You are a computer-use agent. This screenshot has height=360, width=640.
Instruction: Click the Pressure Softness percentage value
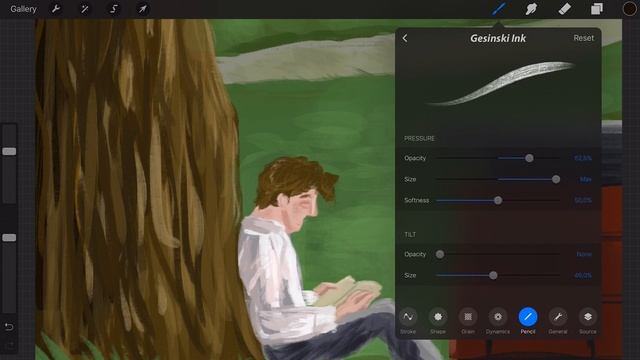pyautogui.click(x=582, y=200)
